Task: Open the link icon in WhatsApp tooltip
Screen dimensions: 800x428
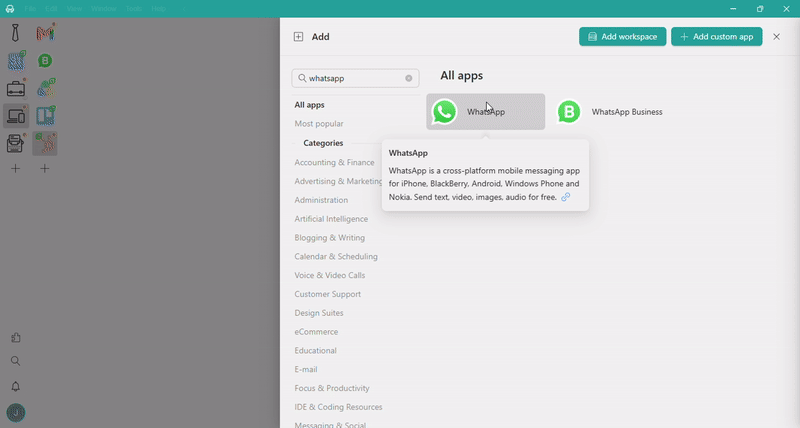Action: click(x=565, y=197)
